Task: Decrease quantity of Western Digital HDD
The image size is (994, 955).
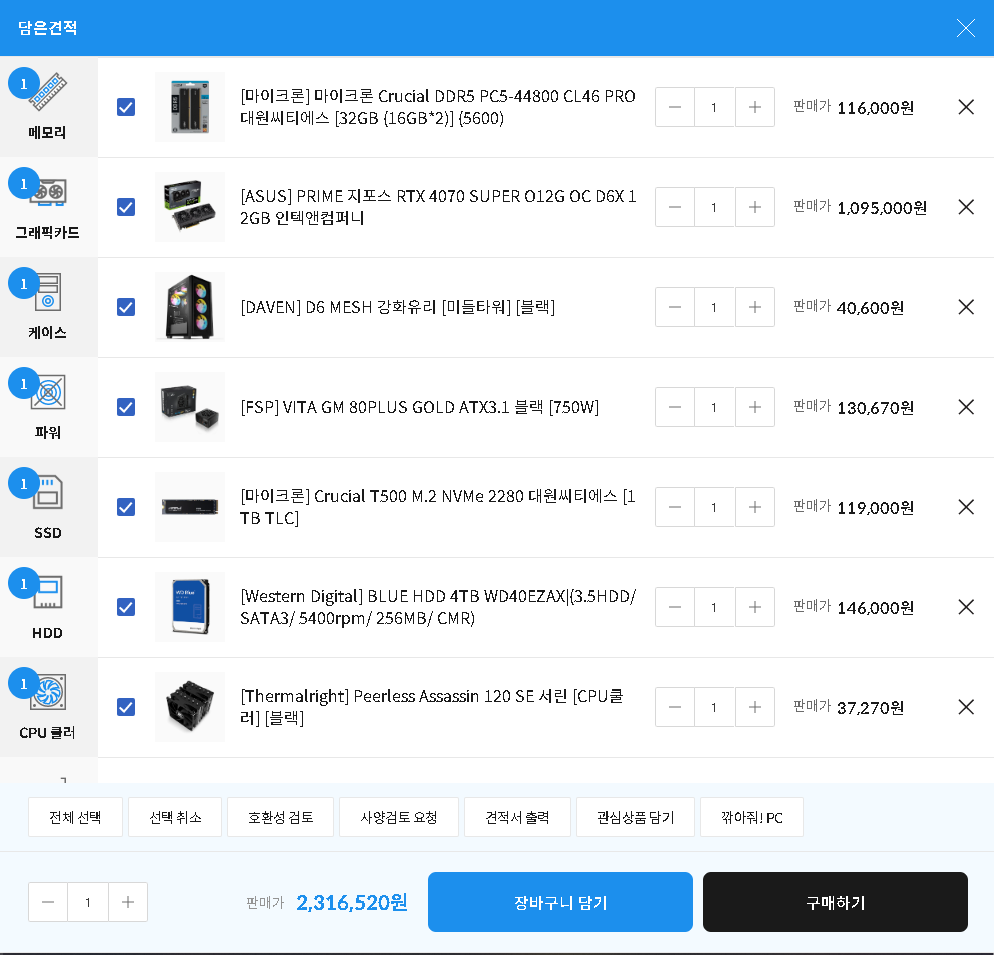Action: point(674,607)
